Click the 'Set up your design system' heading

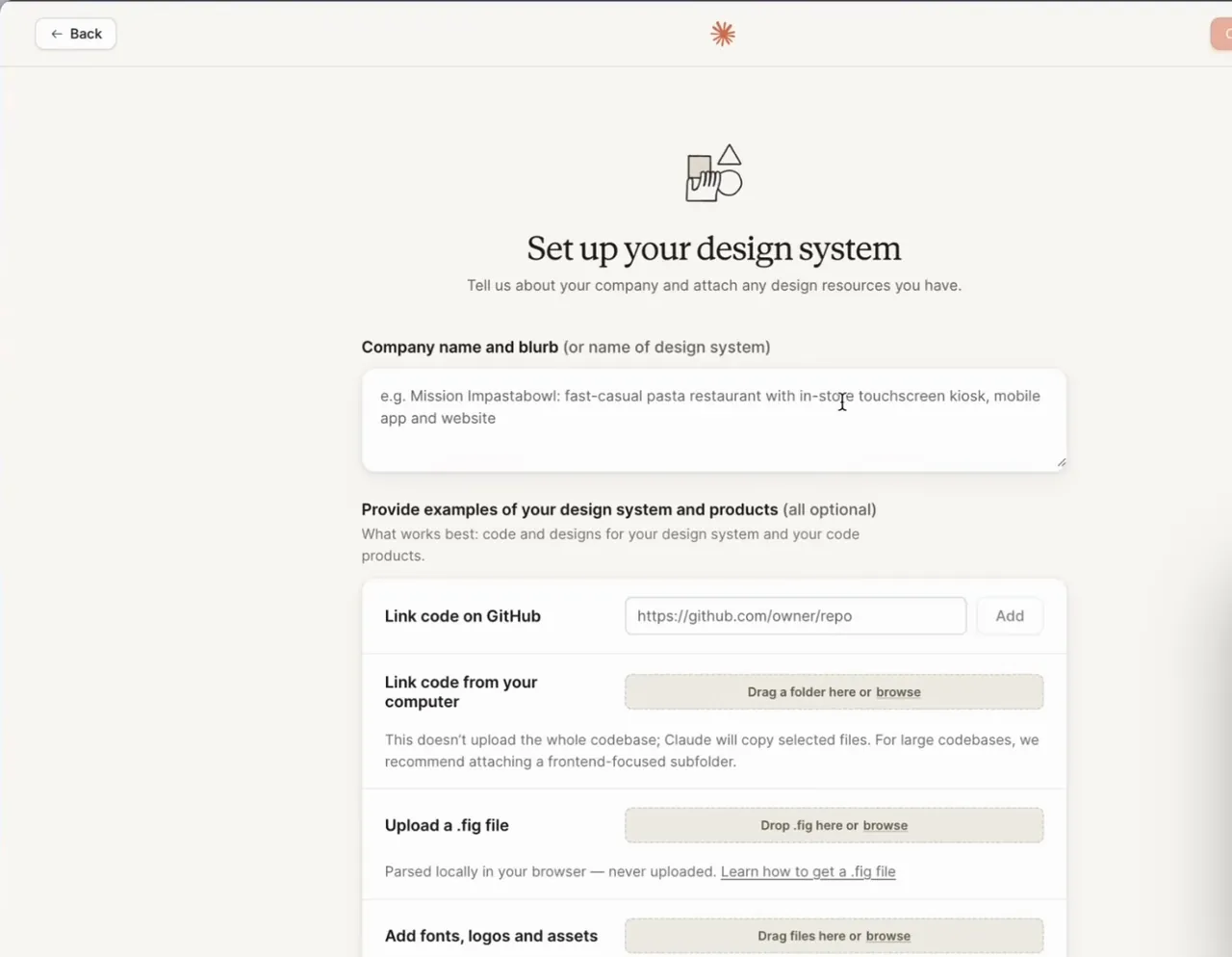[x=714, y=248]
